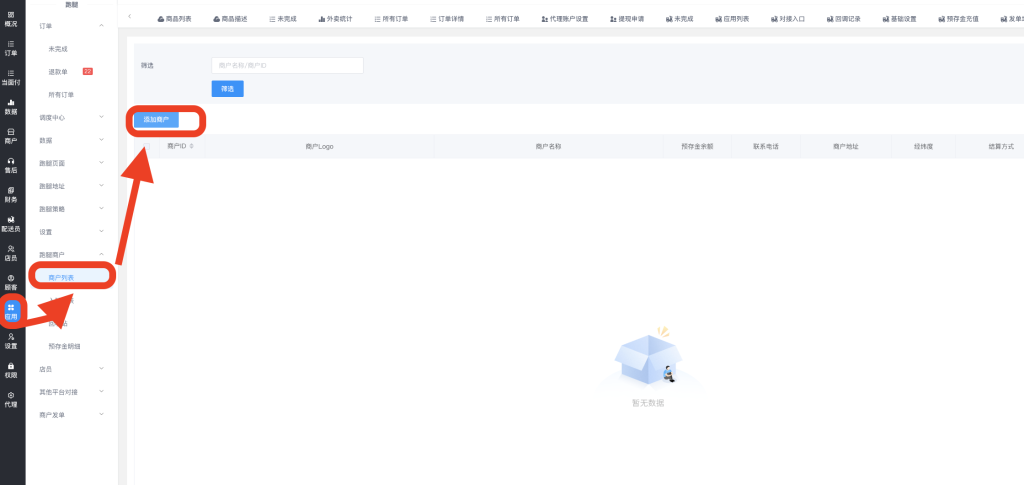Sort by the 商户ID column arrows

(191, 146)
